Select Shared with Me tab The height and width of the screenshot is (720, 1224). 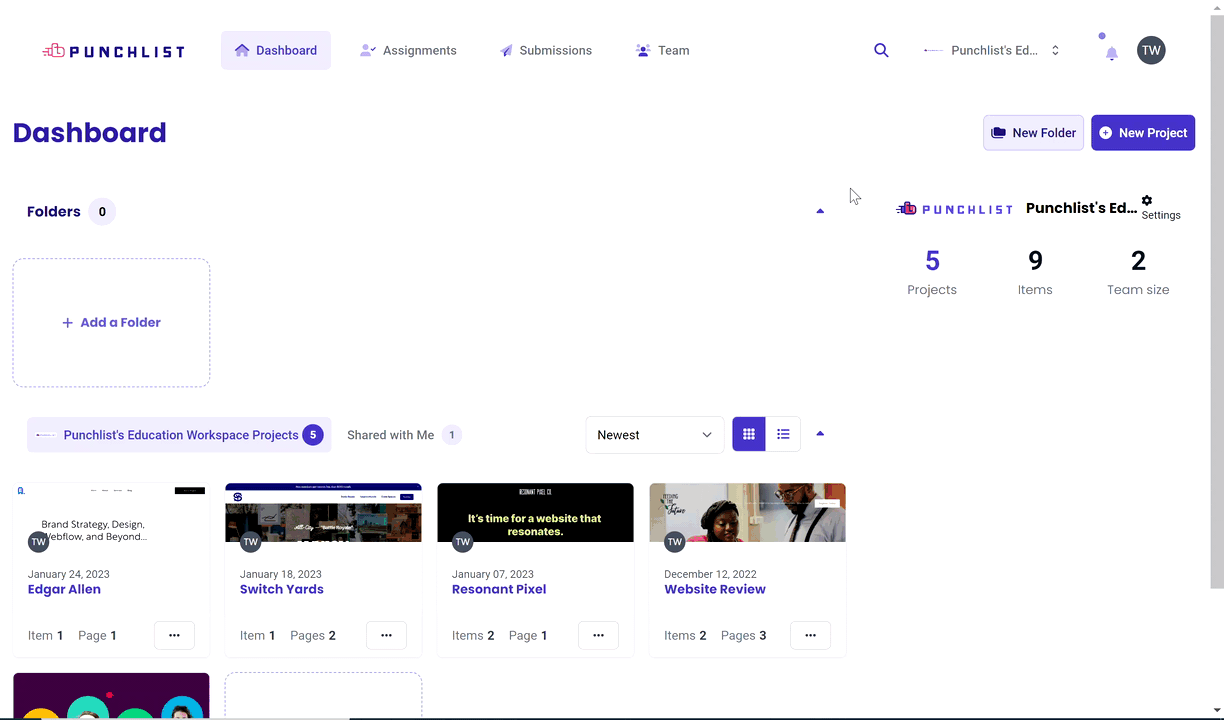404,435
